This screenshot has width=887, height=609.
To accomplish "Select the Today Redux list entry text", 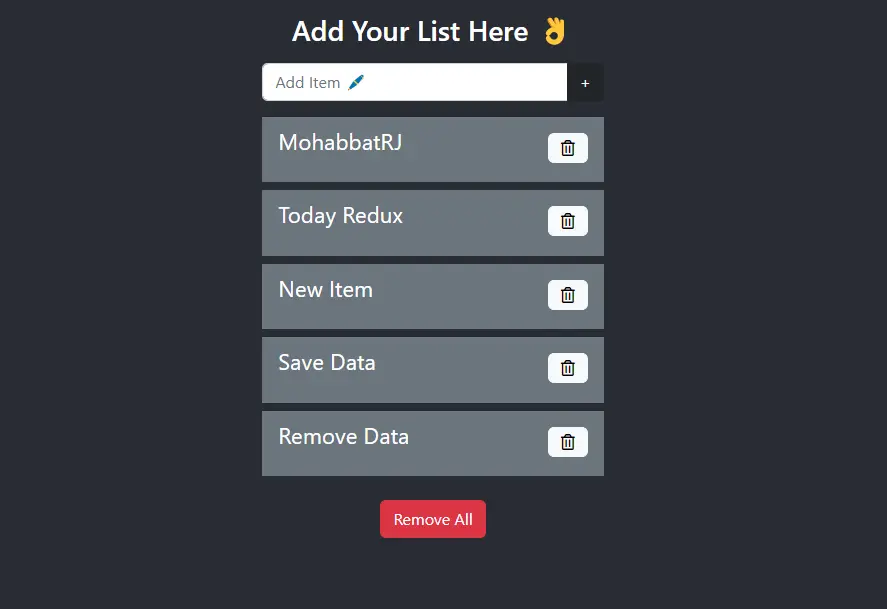I will tap(341, 216).
